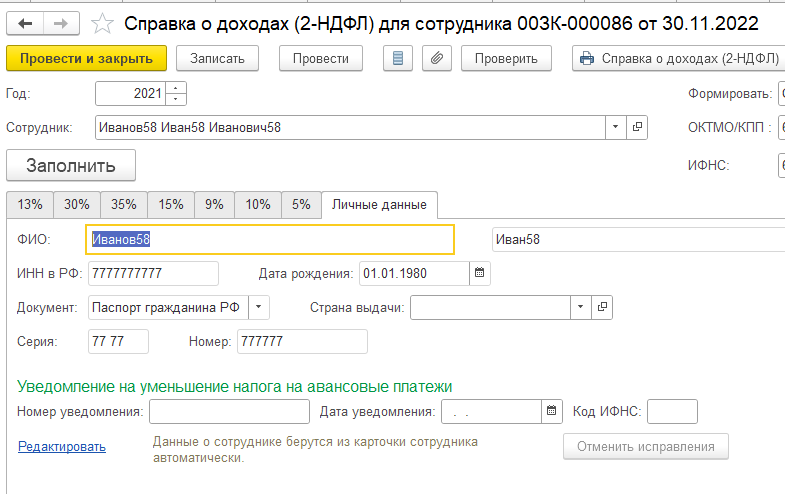785x494 pixels.
Task: Switch to the 15% tab
Action: tap(171, 205)
